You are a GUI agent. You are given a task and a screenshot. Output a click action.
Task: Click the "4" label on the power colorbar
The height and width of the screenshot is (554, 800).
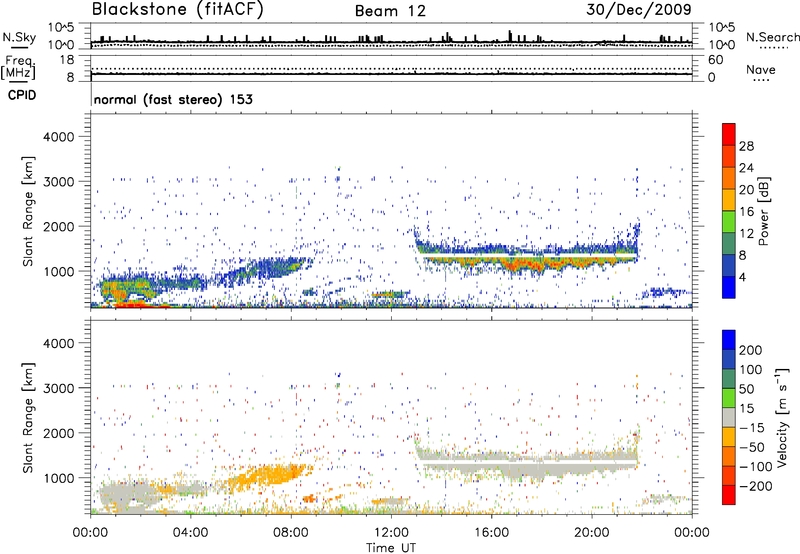coord(742,277)
